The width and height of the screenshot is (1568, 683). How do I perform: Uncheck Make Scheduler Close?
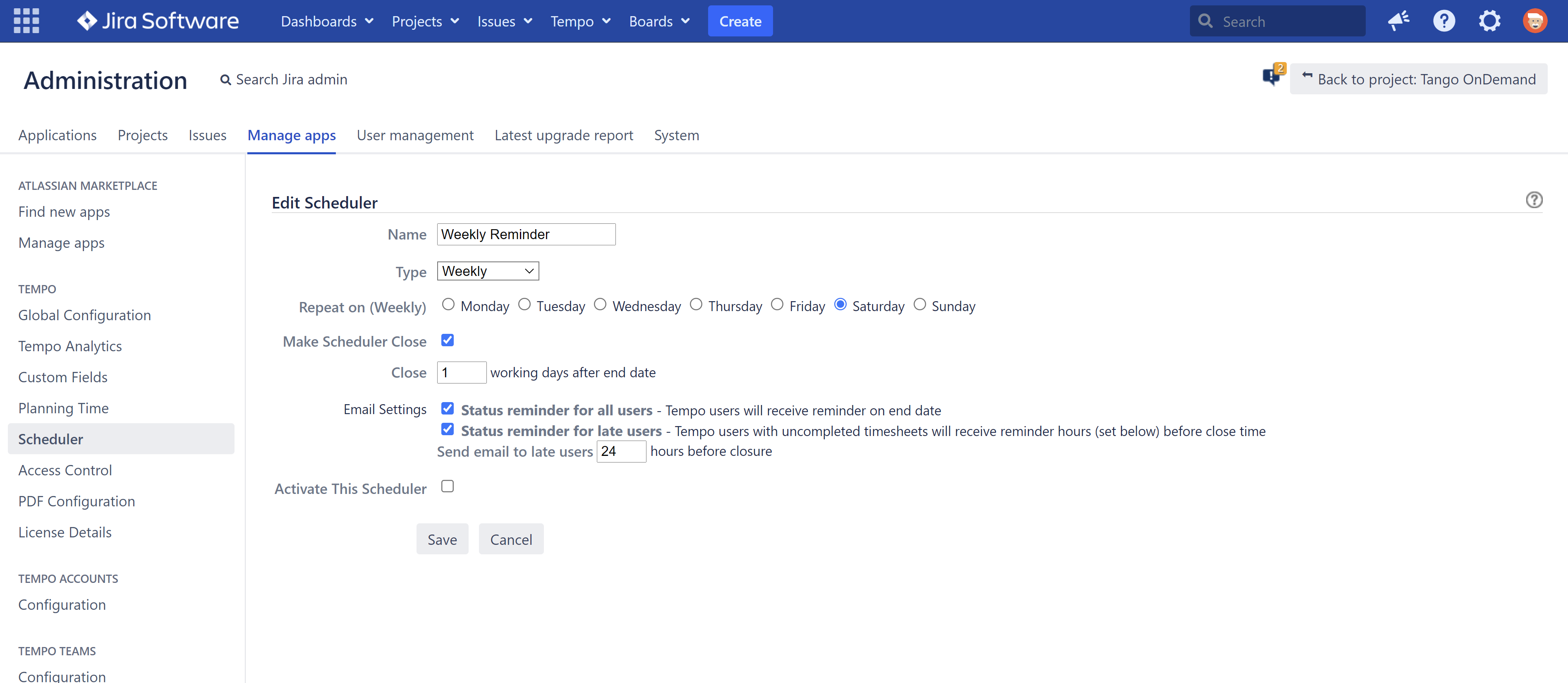point(448,340)
